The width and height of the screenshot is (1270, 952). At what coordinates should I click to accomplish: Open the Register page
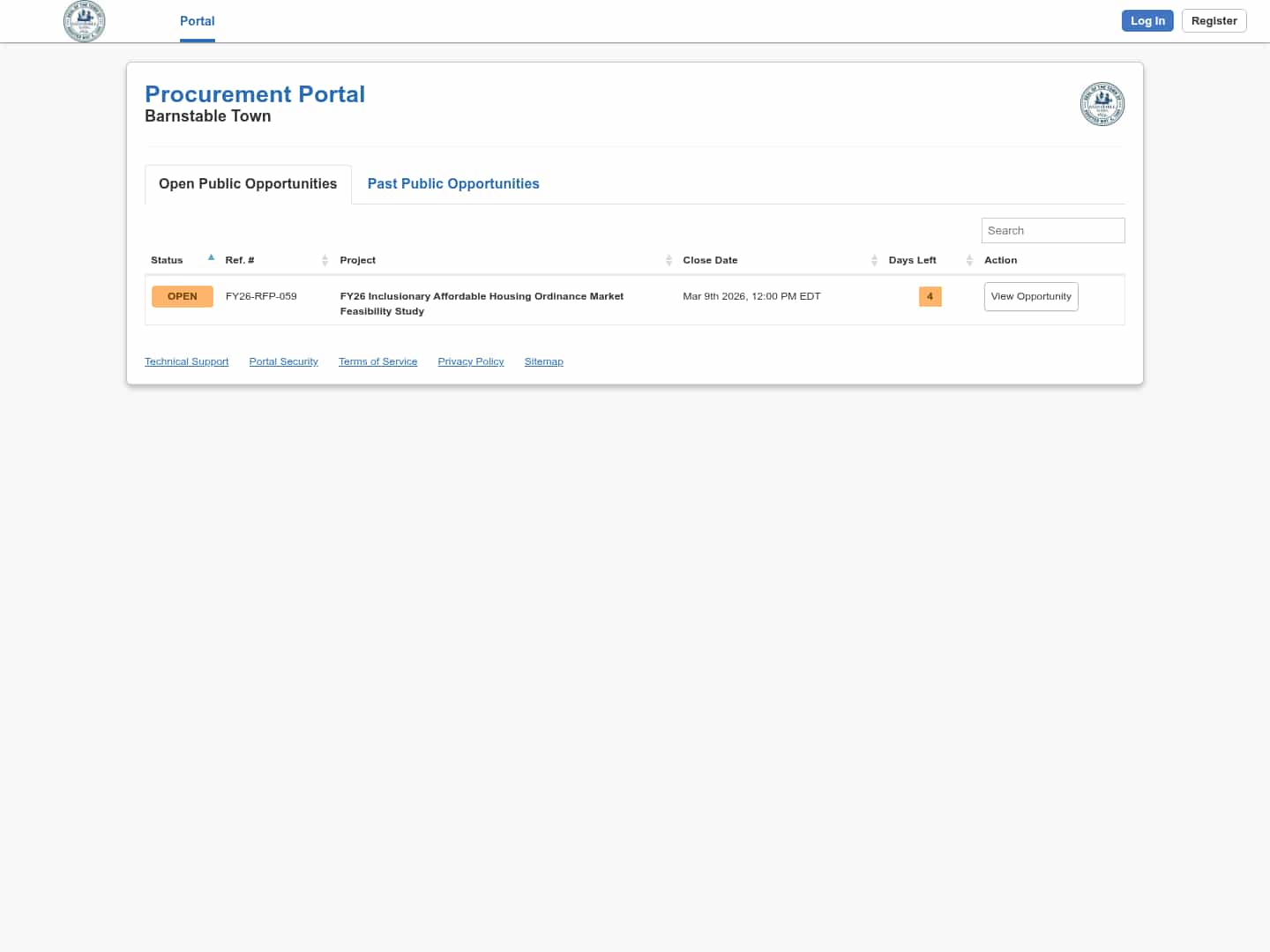click(x=1214, y=20)
